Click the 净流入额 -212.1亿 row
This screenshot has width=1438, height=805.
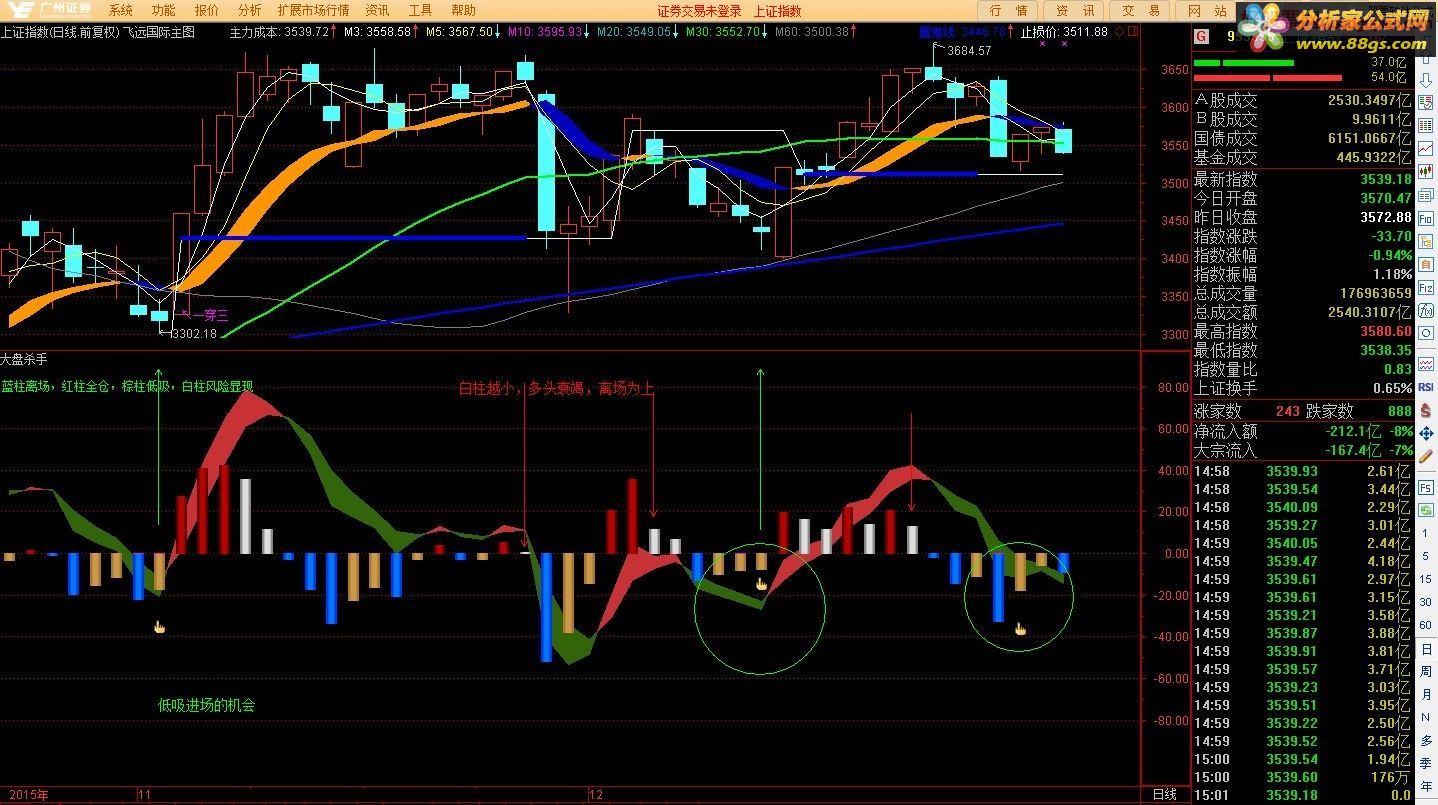[x=1302, y=431]
